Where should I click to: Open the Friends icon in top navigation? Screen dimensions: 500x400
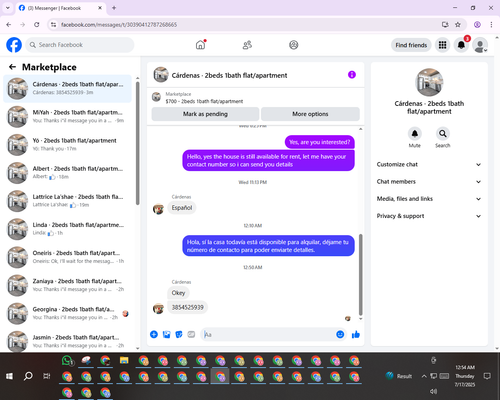(x=247, y=45)
